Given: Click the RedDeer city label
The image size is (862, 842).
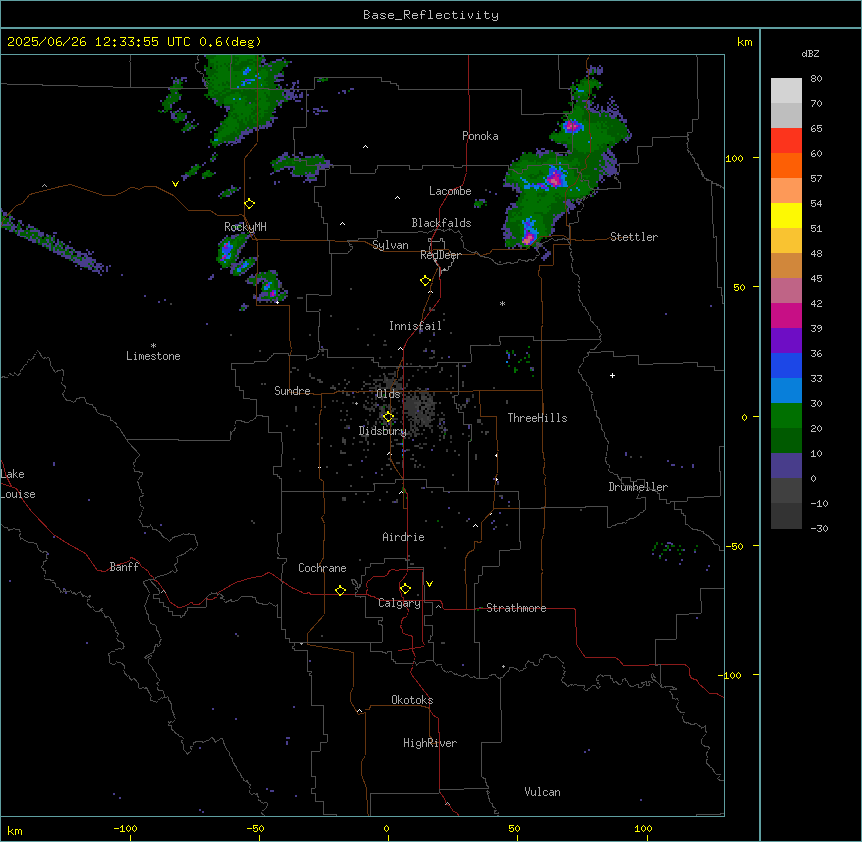Looking at the screenshot, I should click(x=440, y=255).
